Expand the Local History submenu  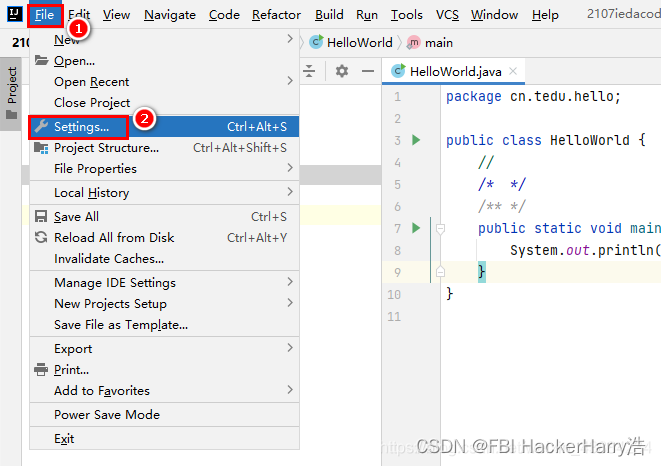(290, 191)
